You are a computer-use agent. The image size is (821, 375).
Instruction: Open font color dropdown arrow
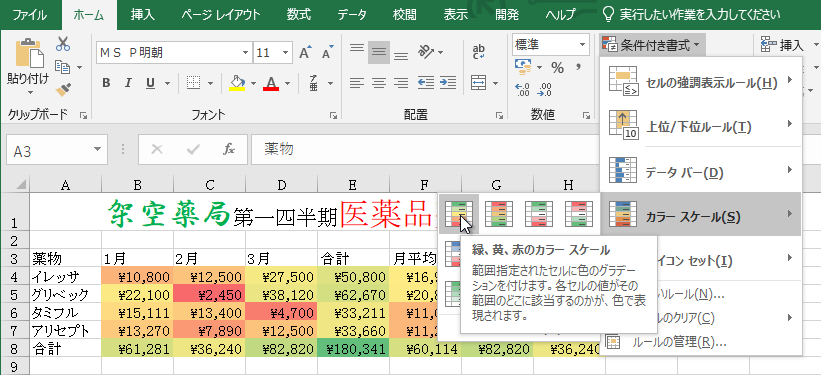pyautogui.click(x=287, y=83)
